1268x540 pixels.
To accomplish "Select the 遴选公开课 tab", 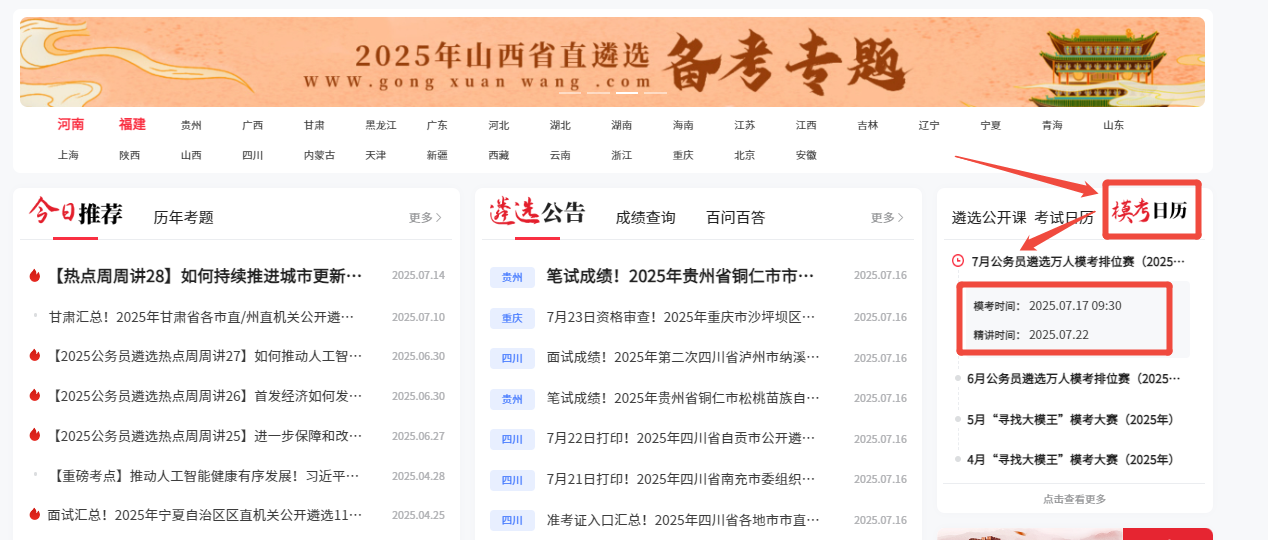I will [x=989, y=218].
